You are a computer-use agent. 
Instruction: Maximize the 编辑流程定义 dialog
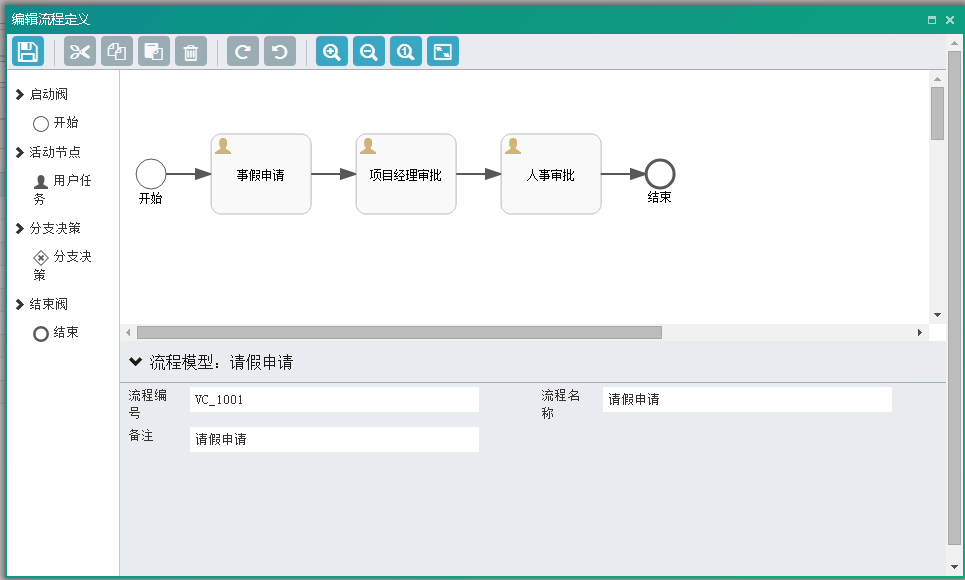(932, 20)
